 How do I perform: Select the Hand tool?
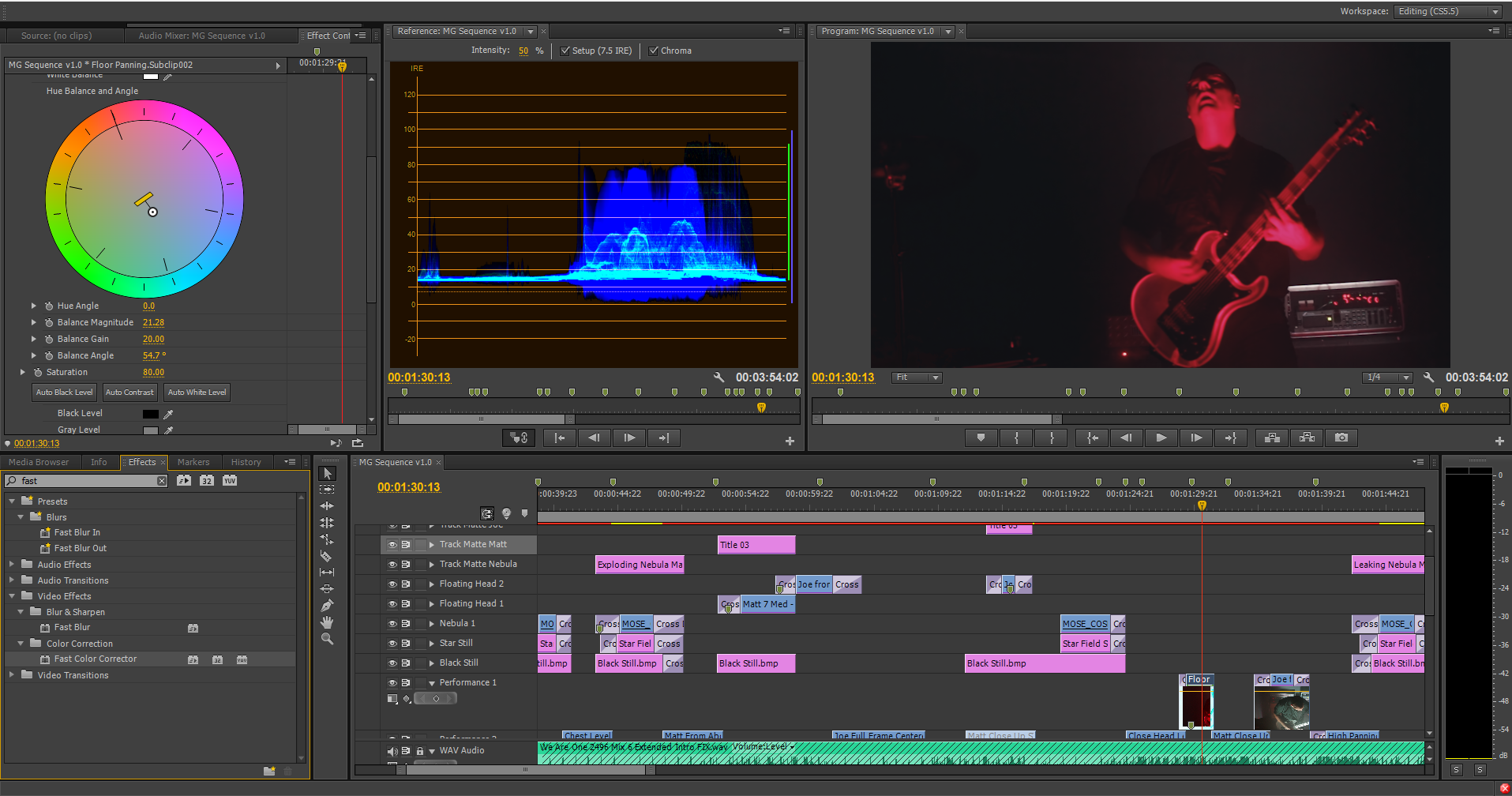click(x=327, y=622)
